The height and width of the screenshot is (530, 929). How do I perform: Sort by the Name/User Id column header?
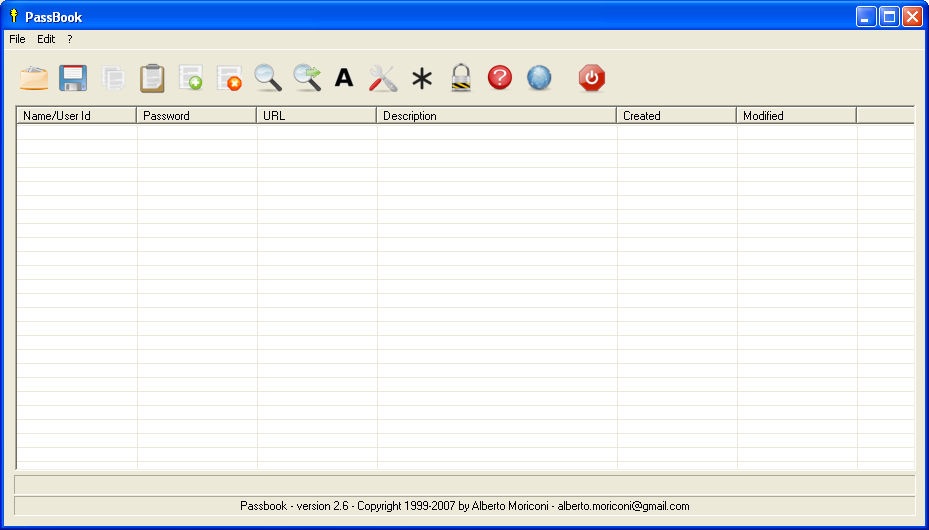coord(76,115)
